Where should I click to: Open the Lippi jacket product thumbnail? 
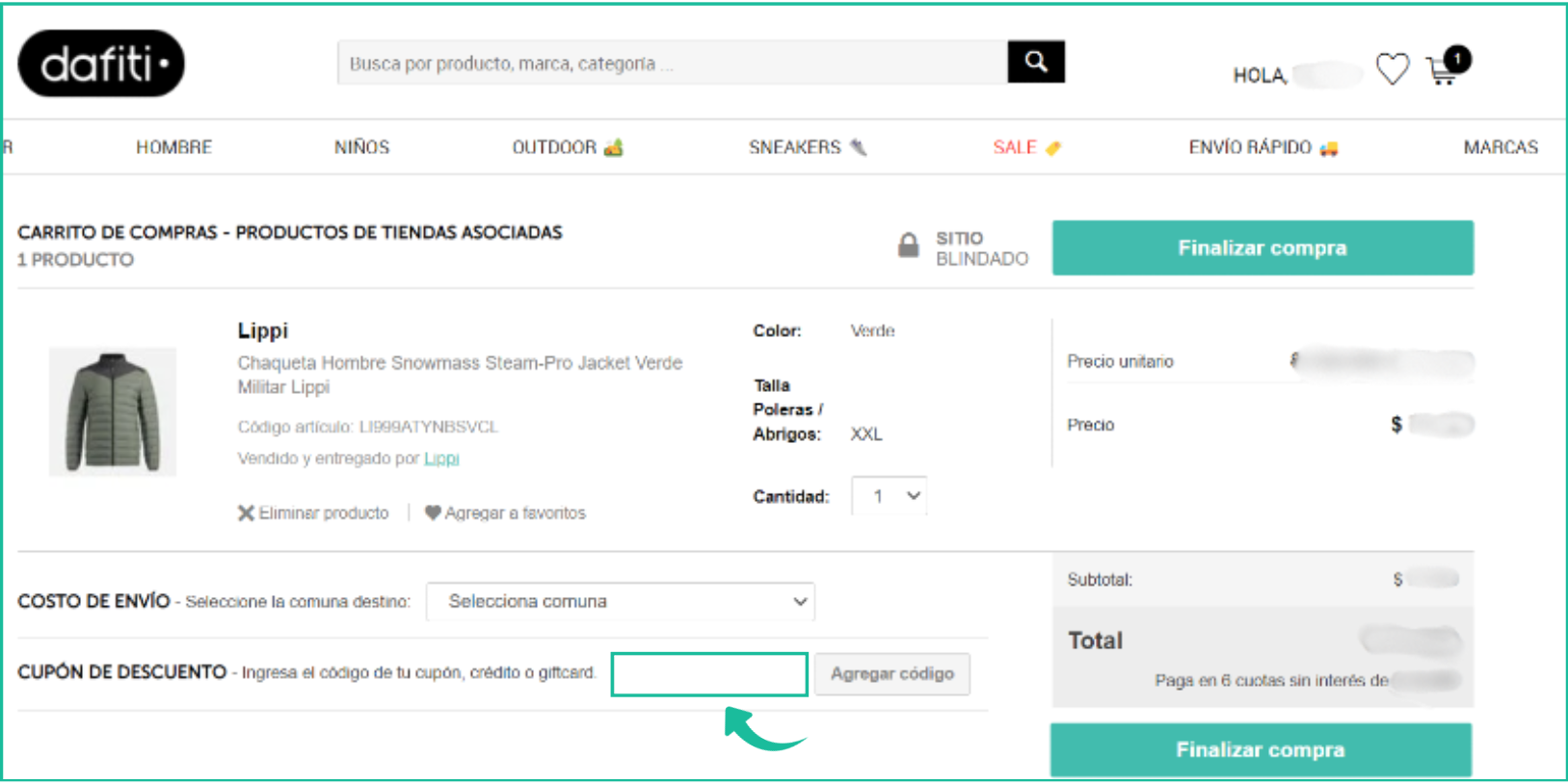click(113, 411)
